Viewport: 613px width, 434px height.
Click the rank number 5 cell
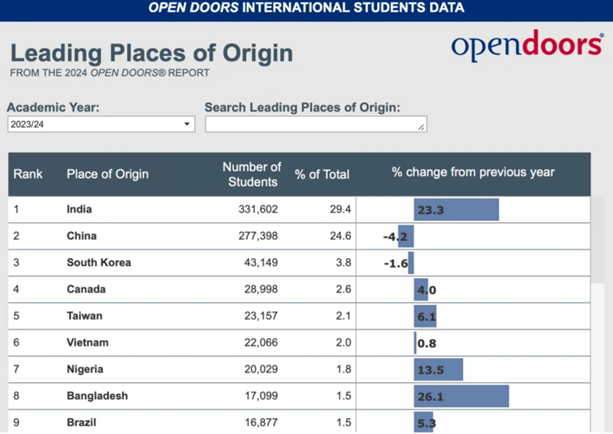click(16, 316)
